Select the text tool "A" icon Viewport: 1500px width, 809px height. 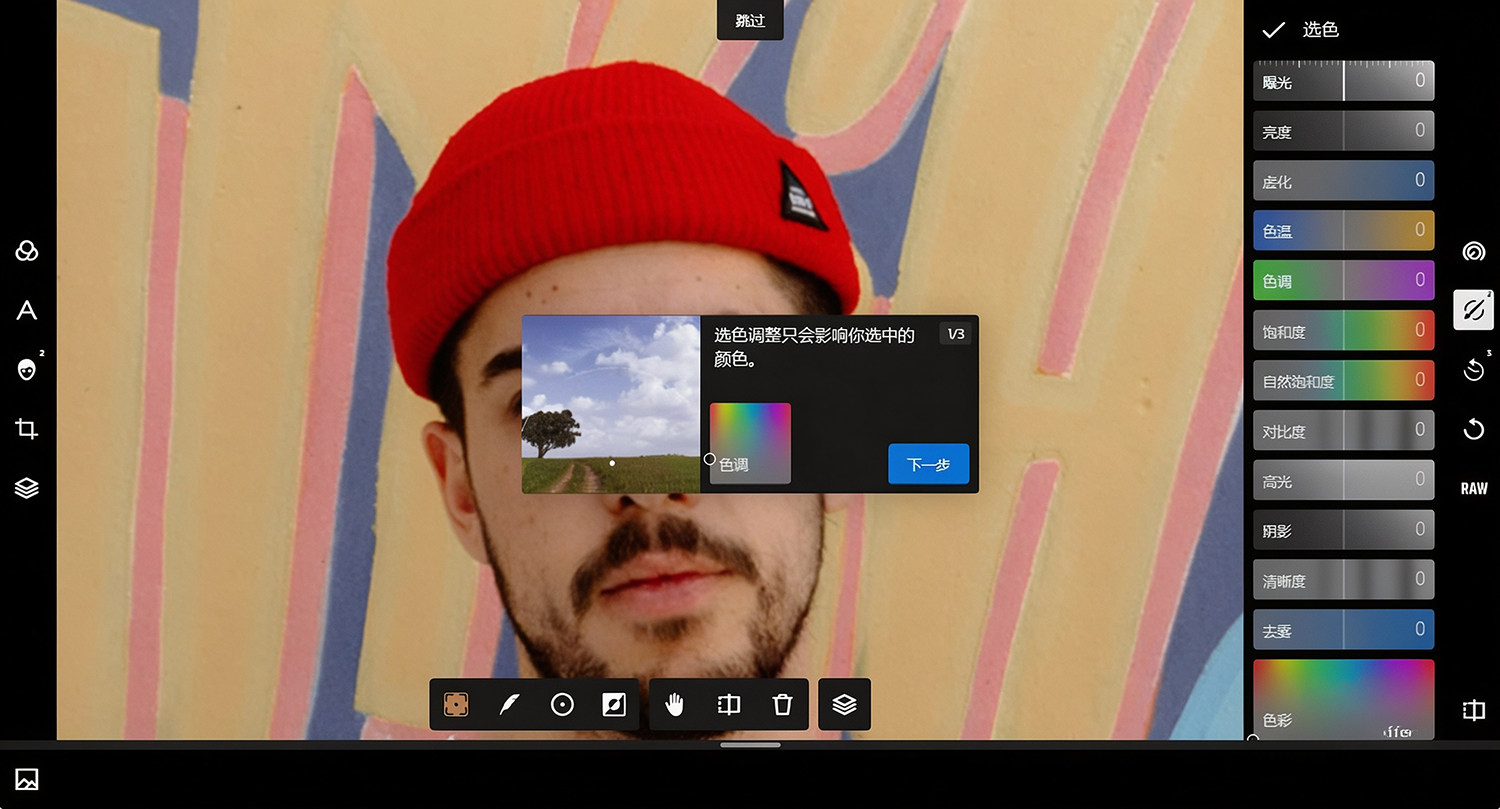pyautogui.click(x=27, y=310)
